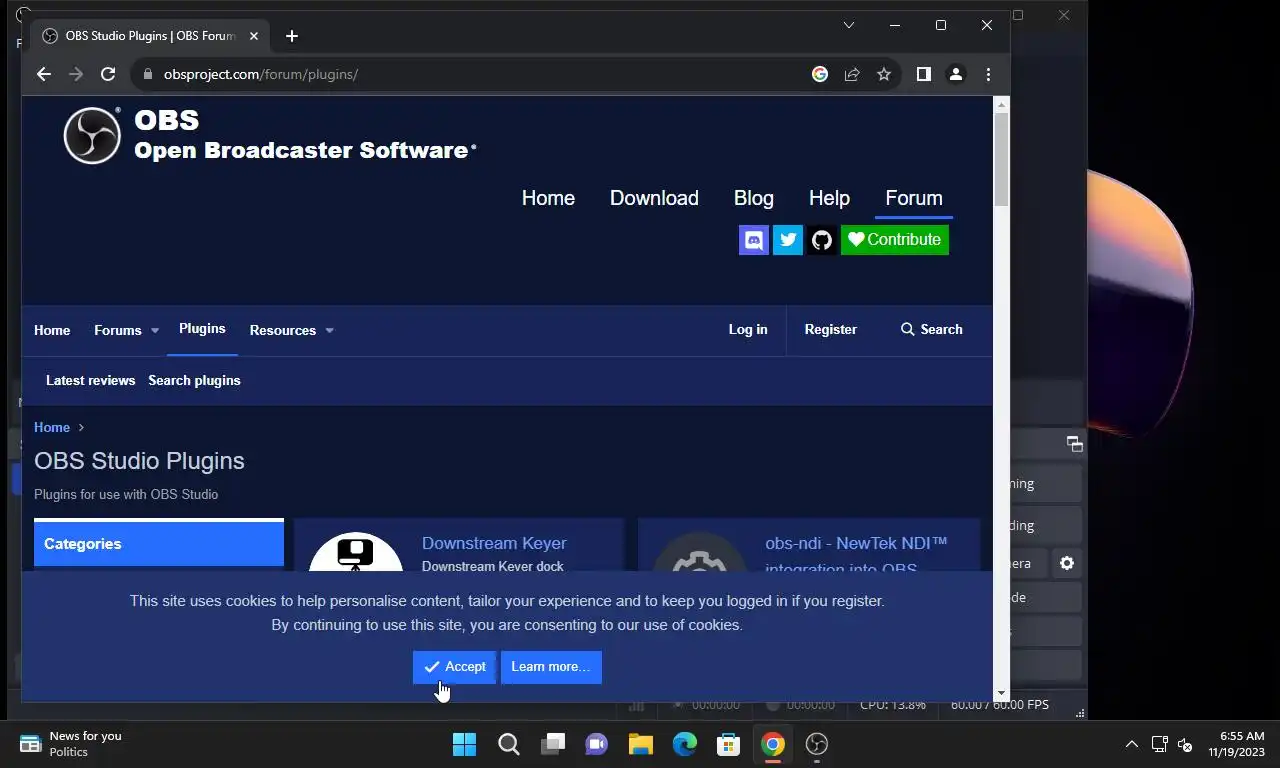Select Home in the forum nav bar
Viewport: 1280px width, 768px height.
[x=52, y=330]
